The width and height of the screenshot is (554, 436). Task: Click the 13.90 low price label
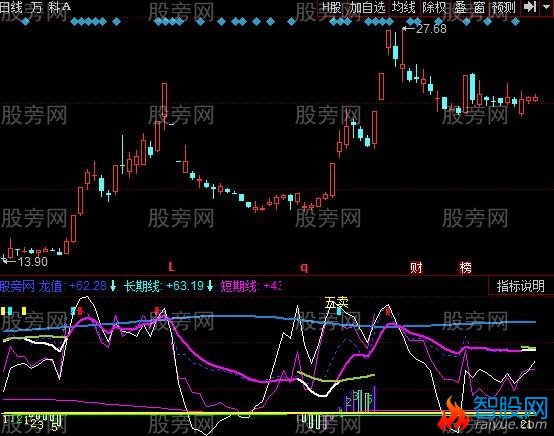33,262
